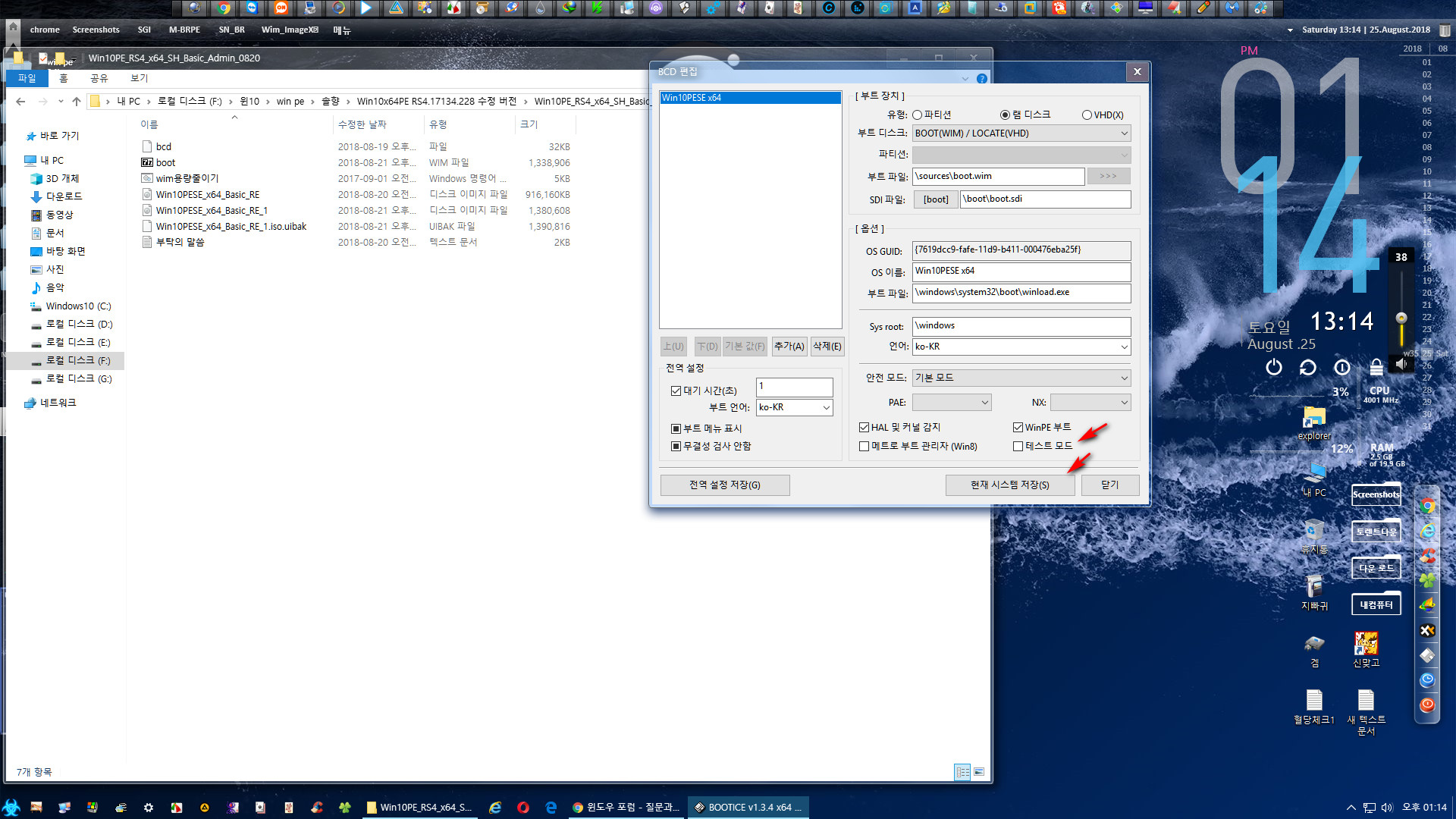1456x819 pixels.
Task: Click the OS 이름 input field
Action: [x=1021, y=271]
